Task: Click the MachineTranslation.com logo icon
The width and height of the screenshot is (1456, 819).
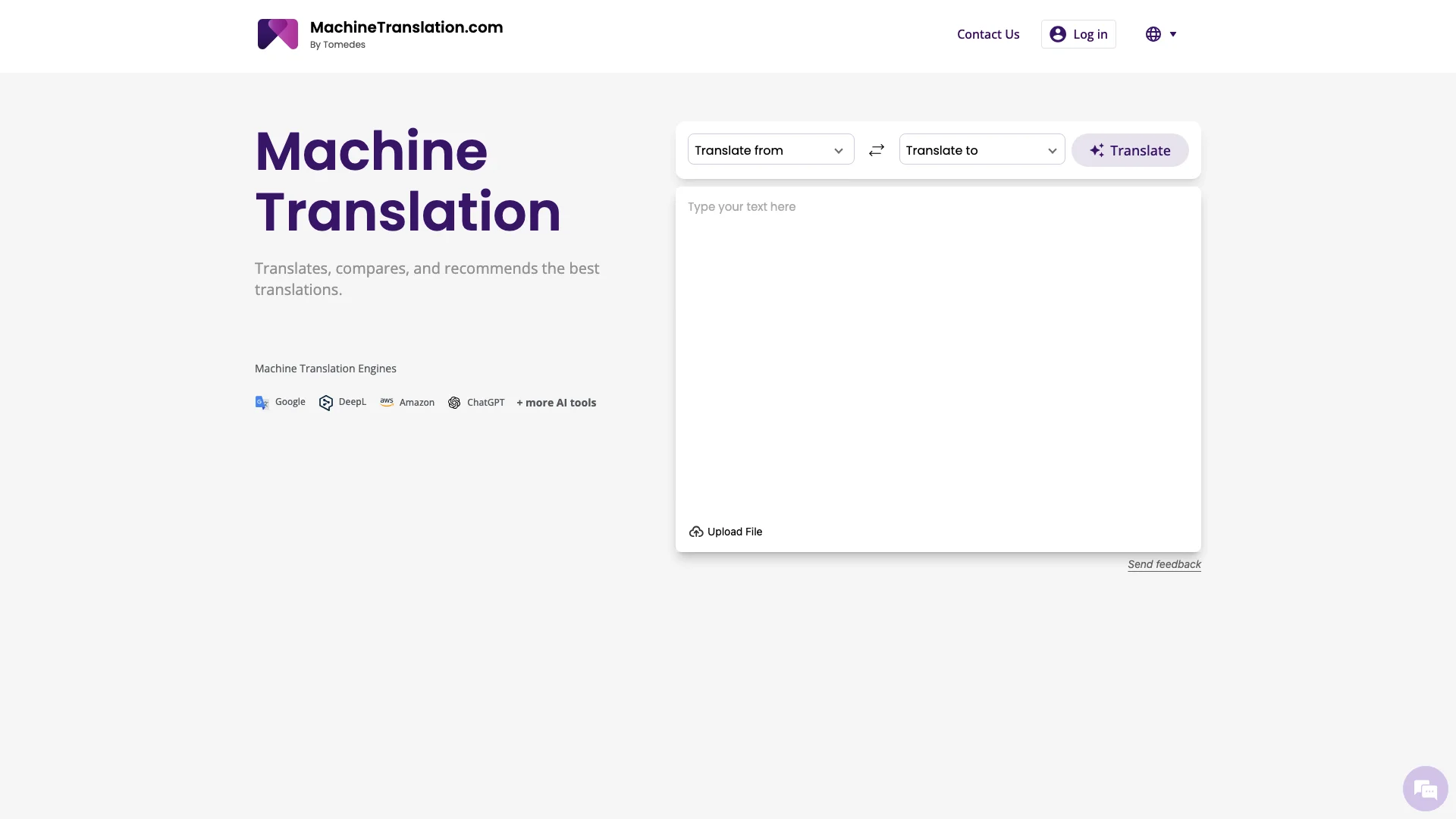Action: [277, 33]
